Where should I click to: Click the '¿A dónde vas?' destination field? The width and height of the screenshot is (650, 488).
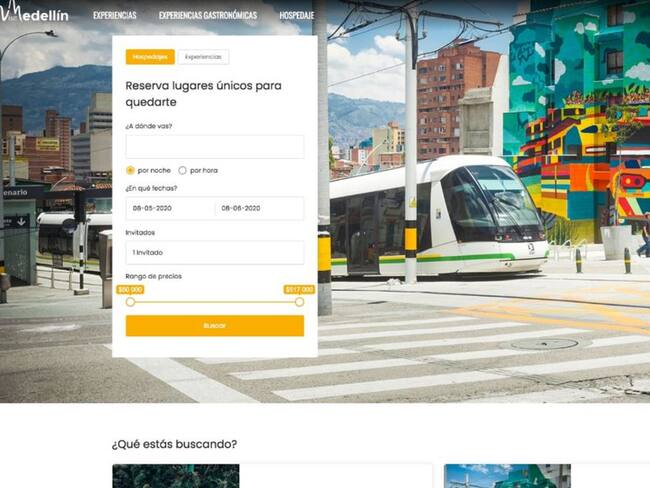tap(214, 147)
